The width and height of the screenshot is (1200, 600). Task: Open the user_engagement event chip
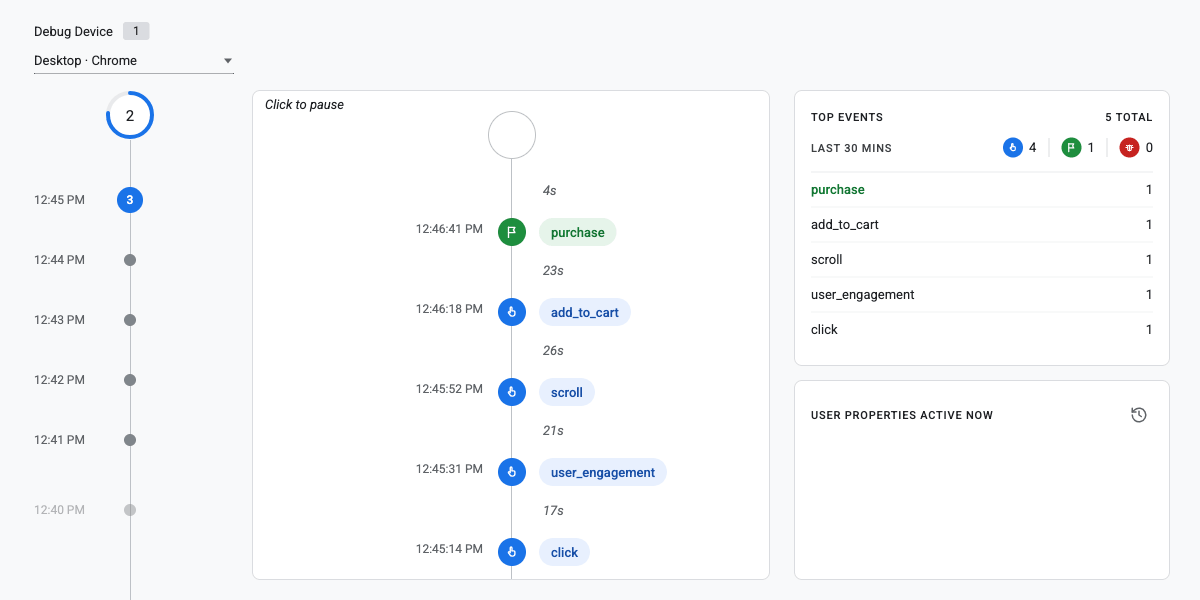tap(603, 472)
